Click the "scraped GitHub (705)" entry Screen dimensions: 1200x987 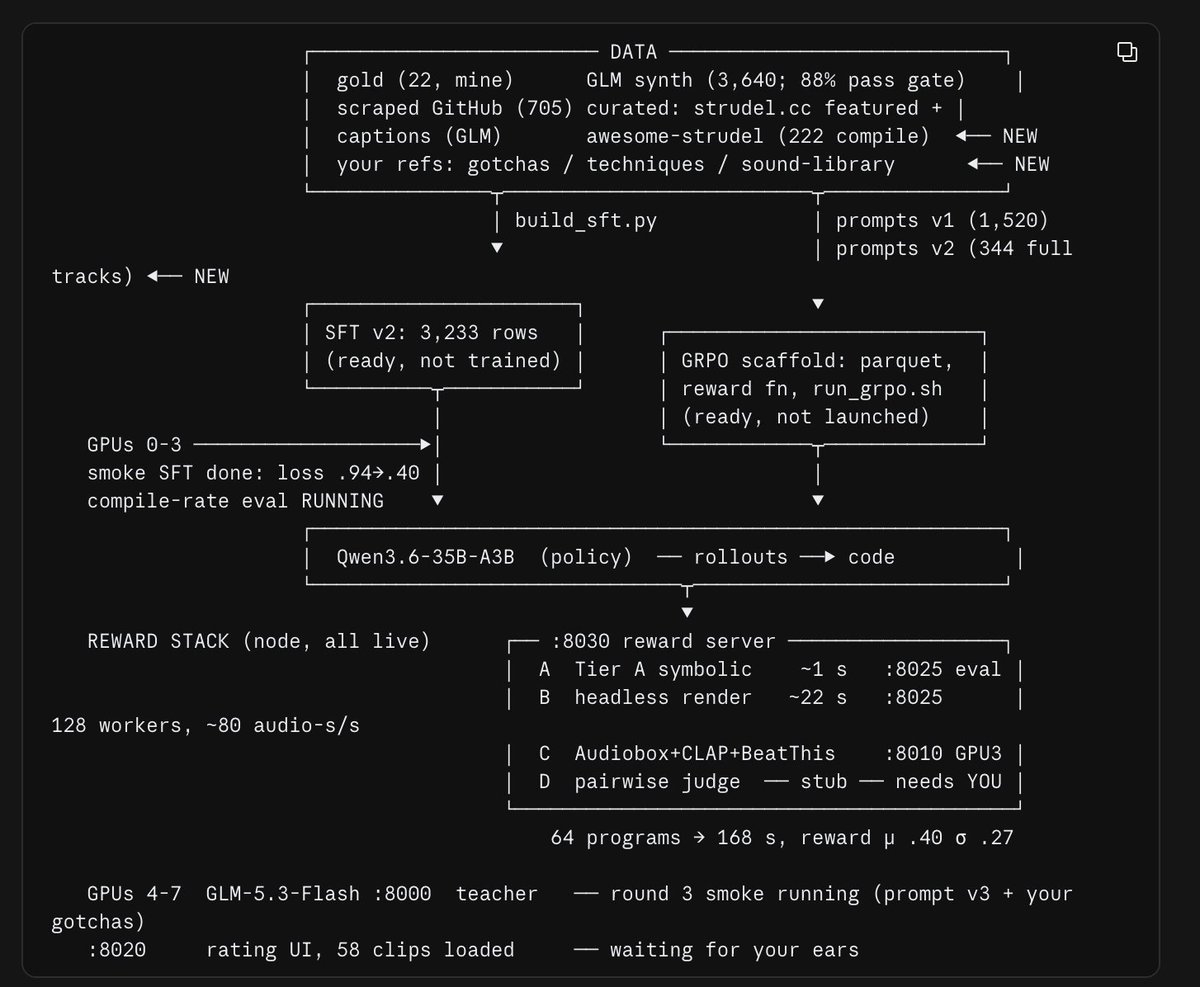pyautogui.click(x=455, y=108)
